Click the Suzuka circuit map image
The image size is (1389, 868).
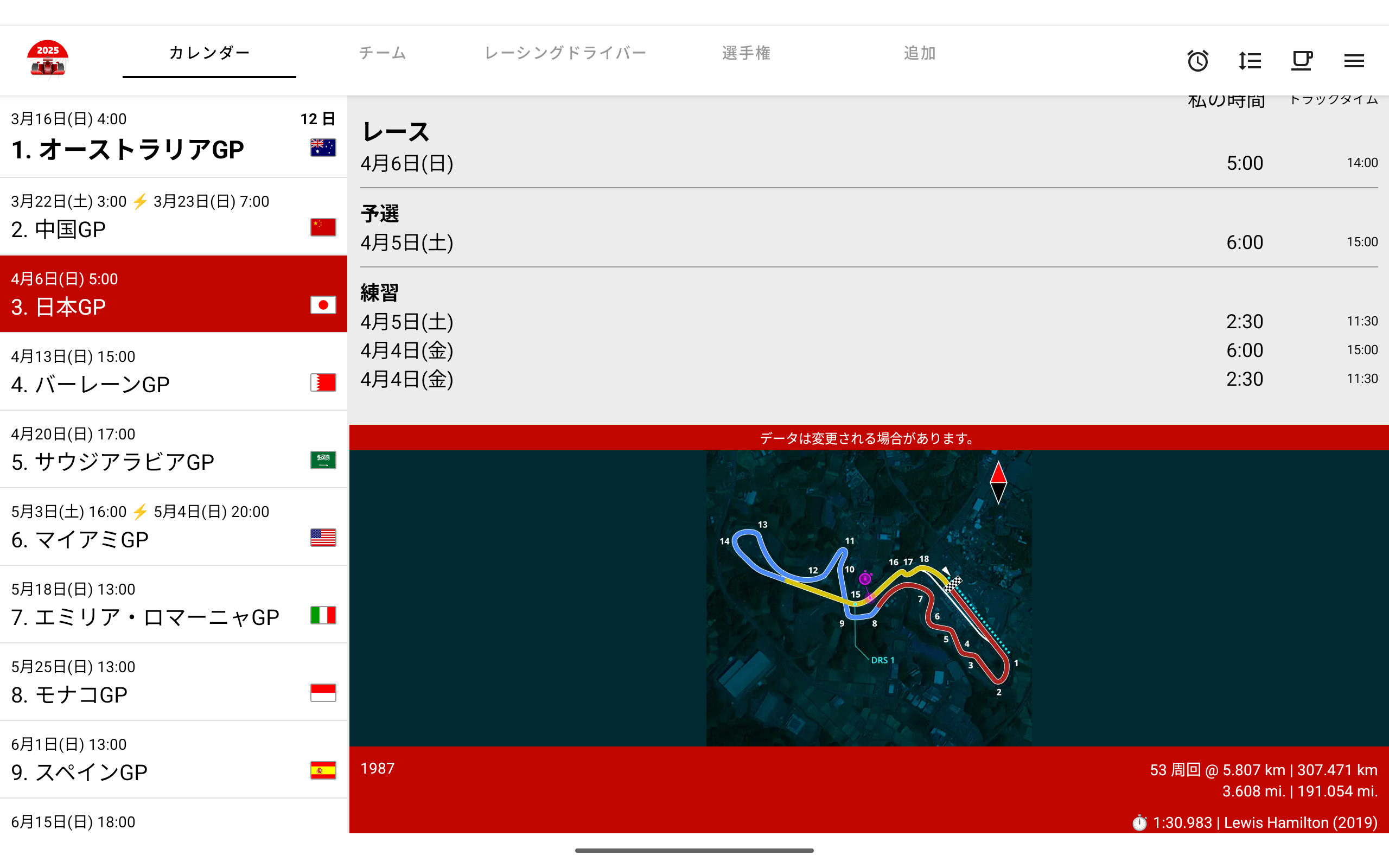869,598
